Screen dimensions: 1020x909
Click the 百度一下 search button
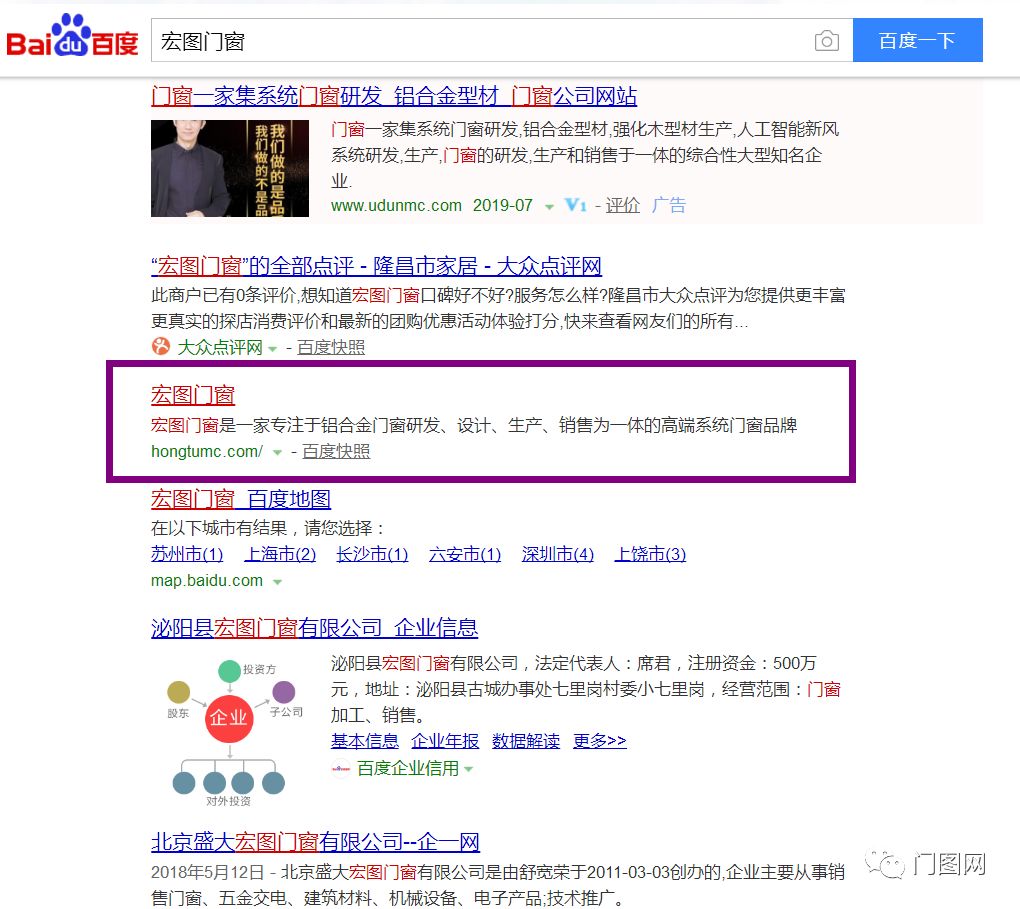[917, 40]
